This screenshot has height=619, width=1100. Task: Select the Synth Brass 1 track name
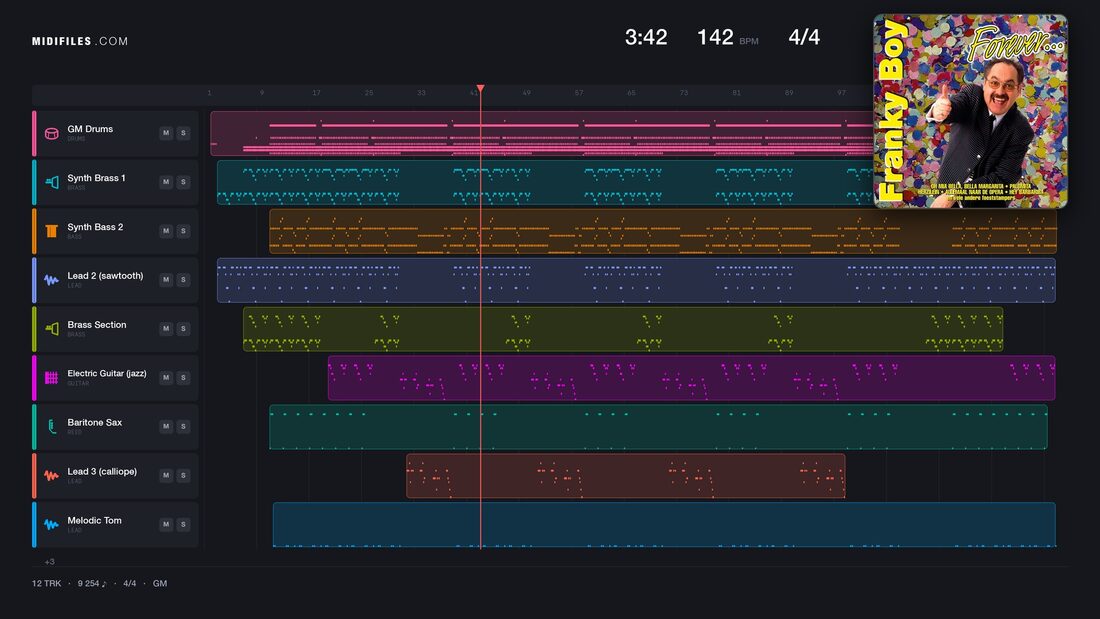(x=96, y=178)
